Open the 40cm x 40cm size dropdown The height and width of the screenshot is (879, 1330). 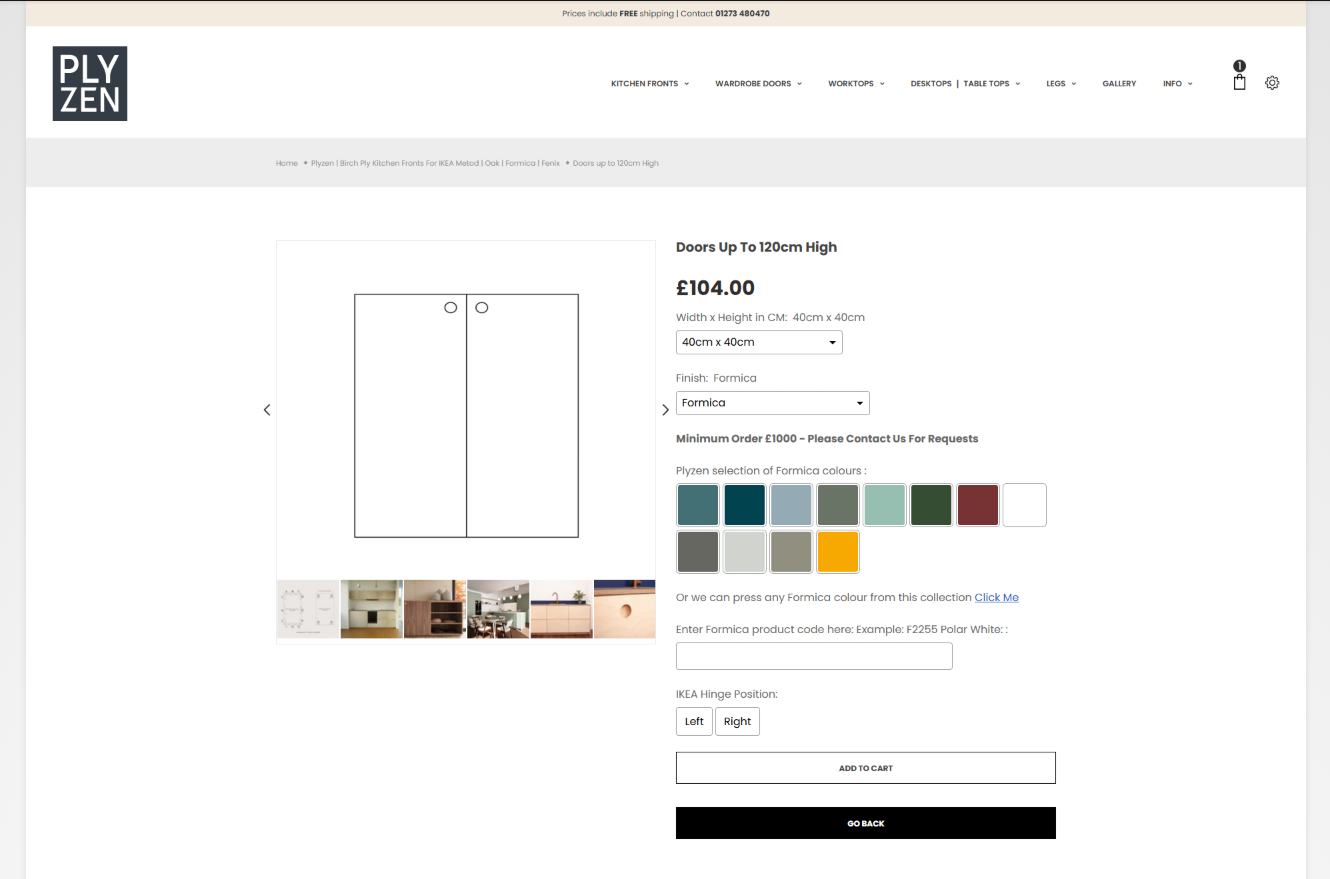[759, 342]
